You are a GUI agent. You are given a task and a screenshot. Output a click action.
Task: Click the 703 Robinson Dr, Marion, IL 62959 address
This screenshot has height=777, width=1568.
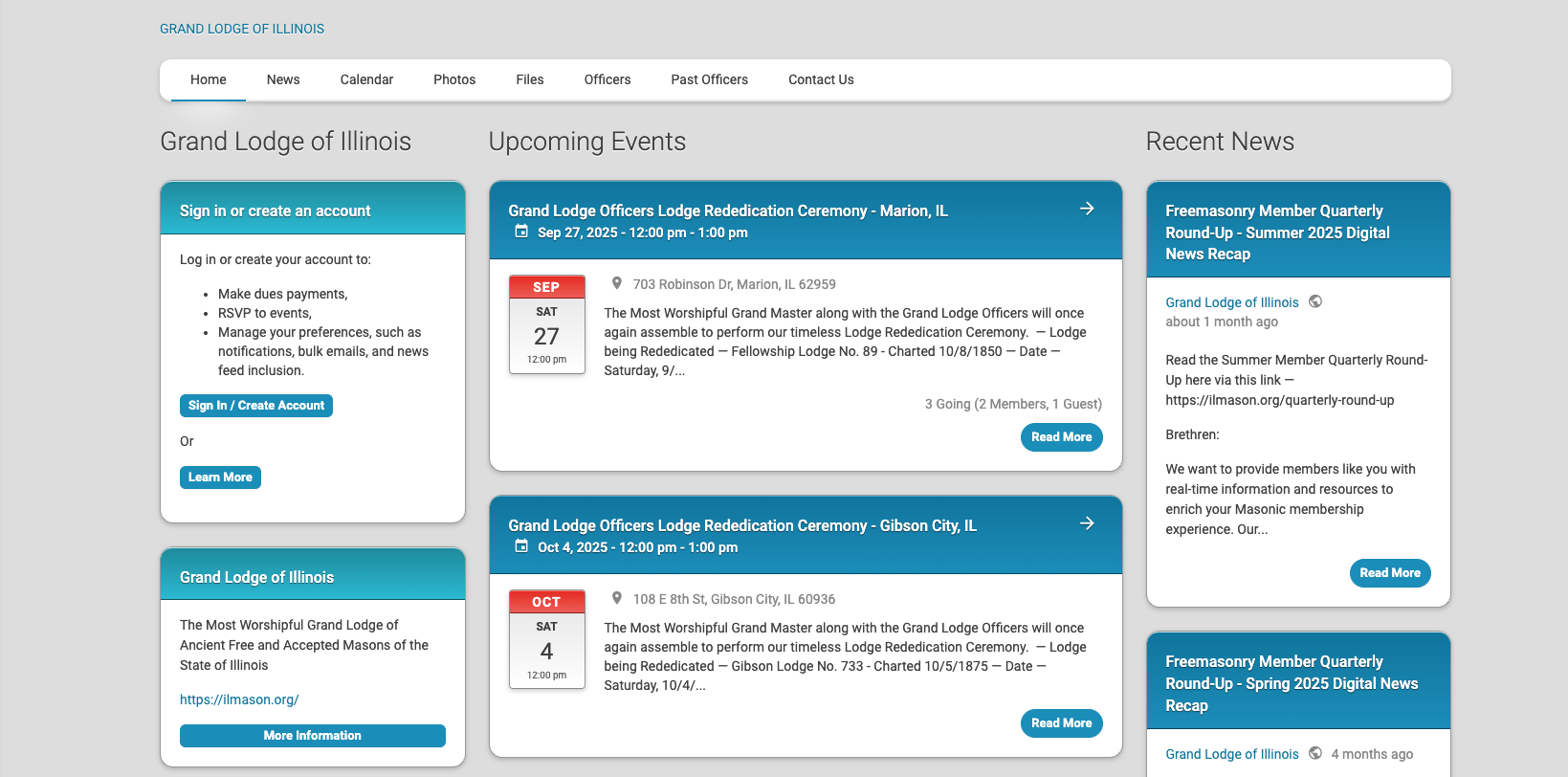tap(735, 284)
